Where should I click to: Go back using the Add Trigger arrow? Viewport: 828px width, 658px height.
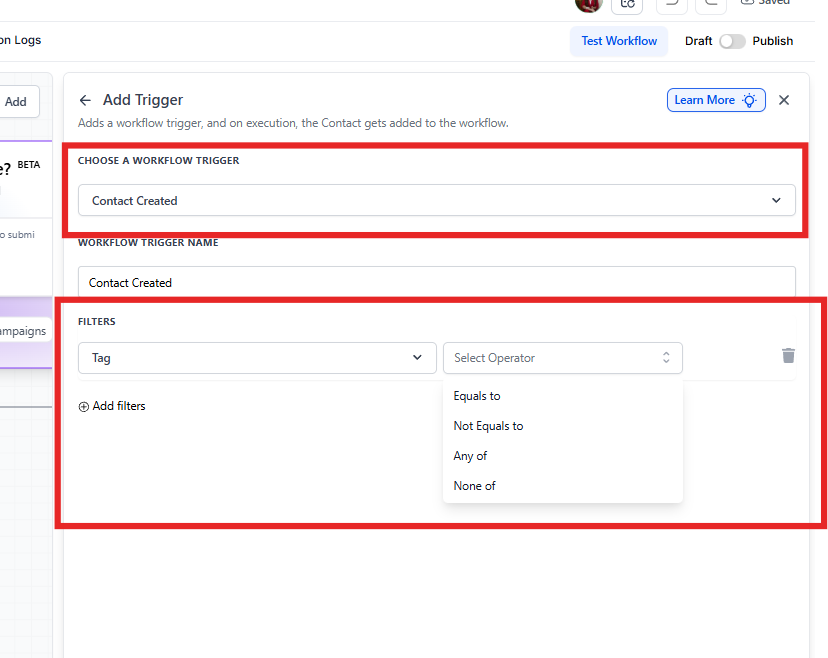85,100
